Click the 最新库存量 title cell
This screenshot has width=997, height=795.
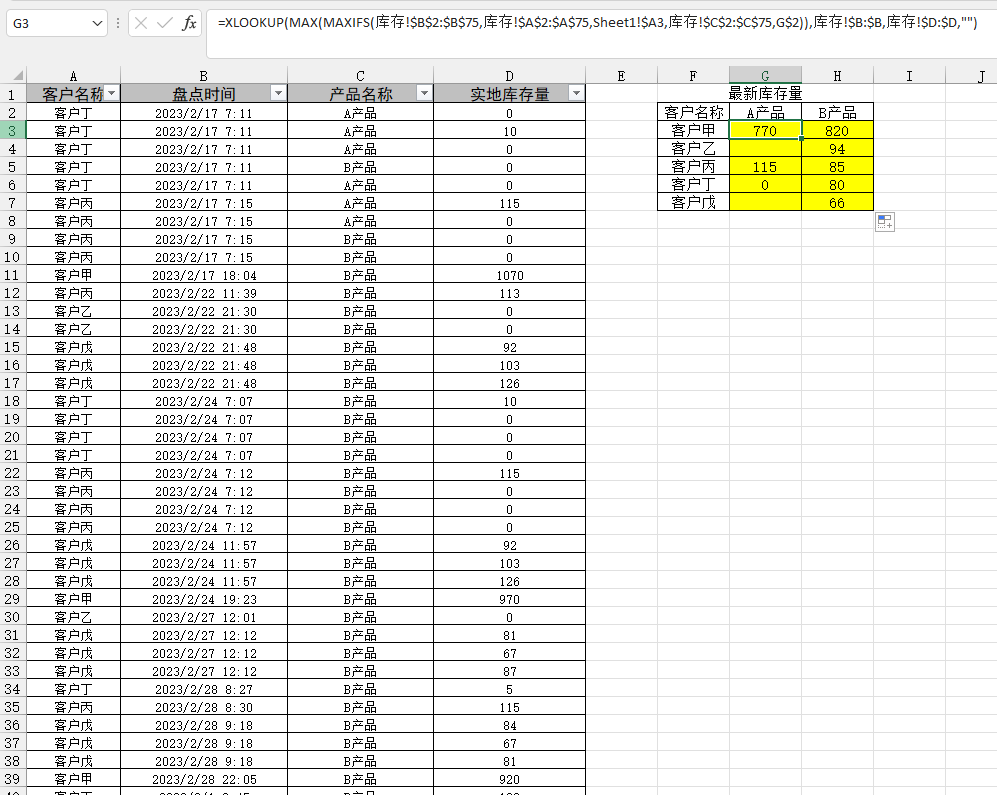click(765, 93)
